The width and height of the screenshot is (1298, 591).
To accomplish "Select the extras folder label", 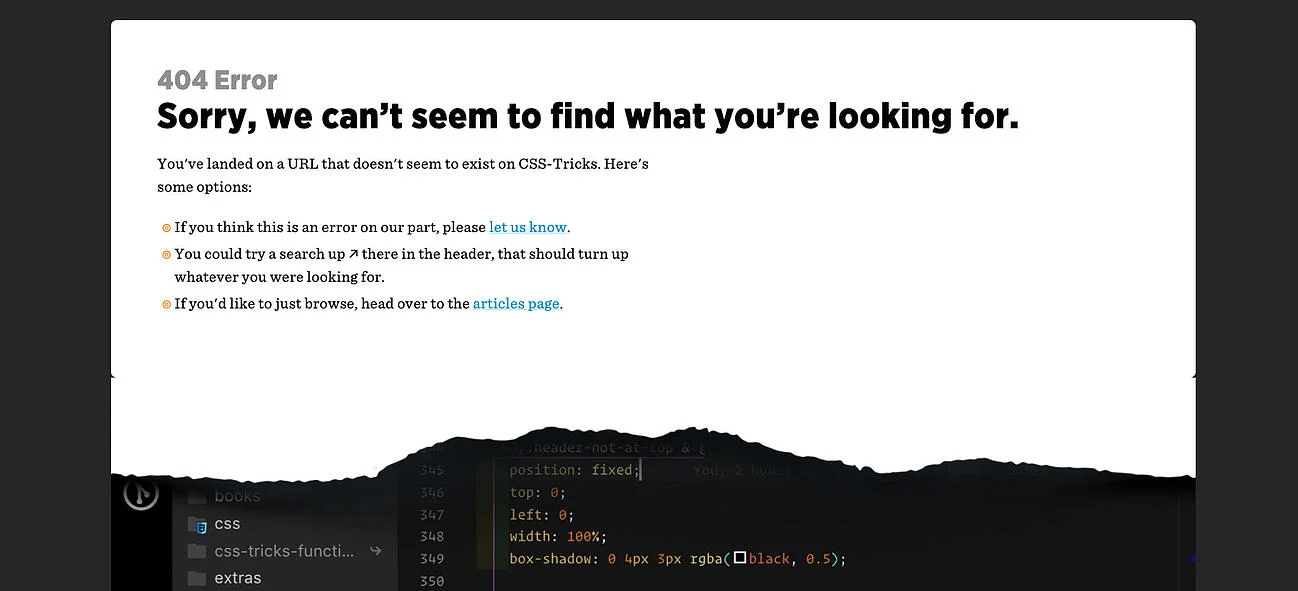I will tap(238, 578).
